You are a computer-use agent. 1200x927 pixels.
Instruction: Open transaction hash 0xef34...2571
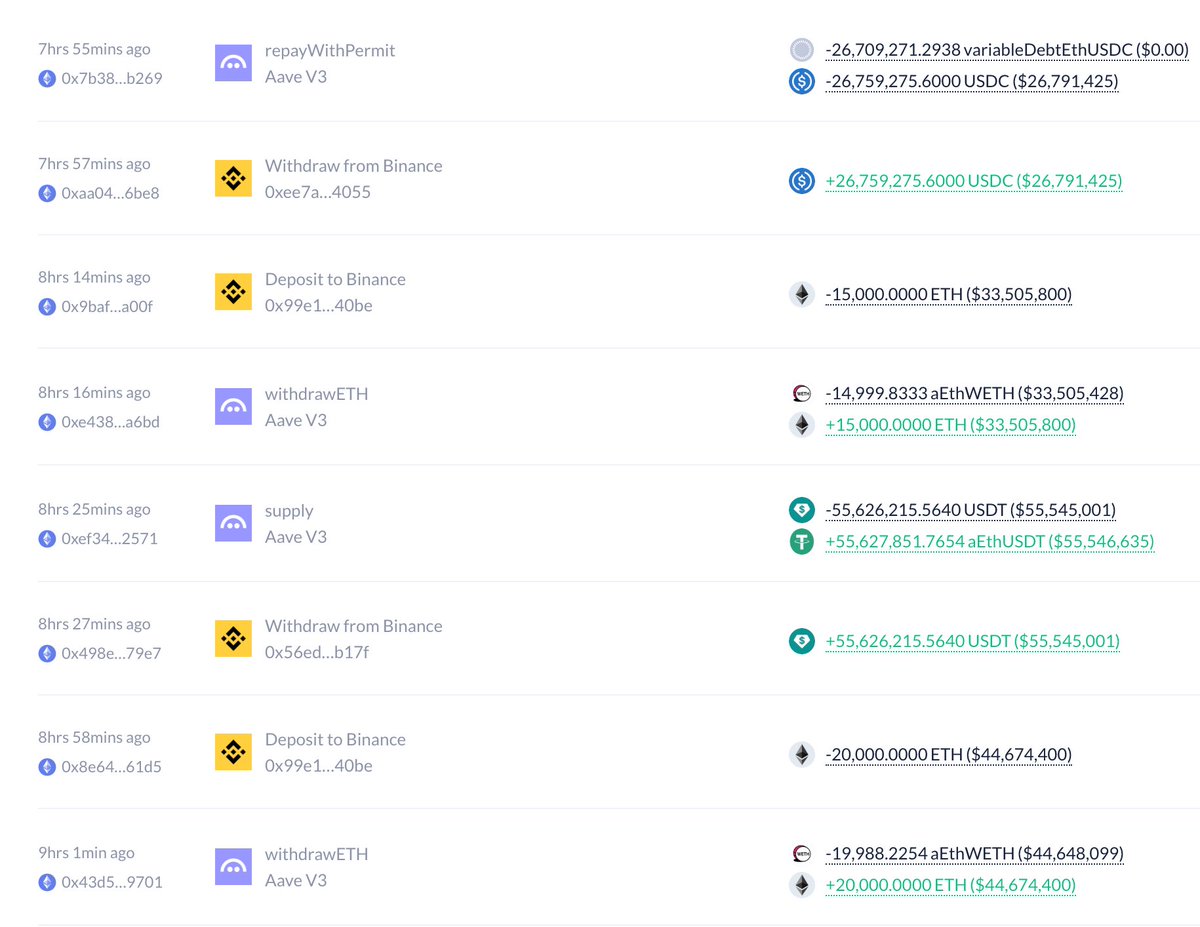pos(109,538)
